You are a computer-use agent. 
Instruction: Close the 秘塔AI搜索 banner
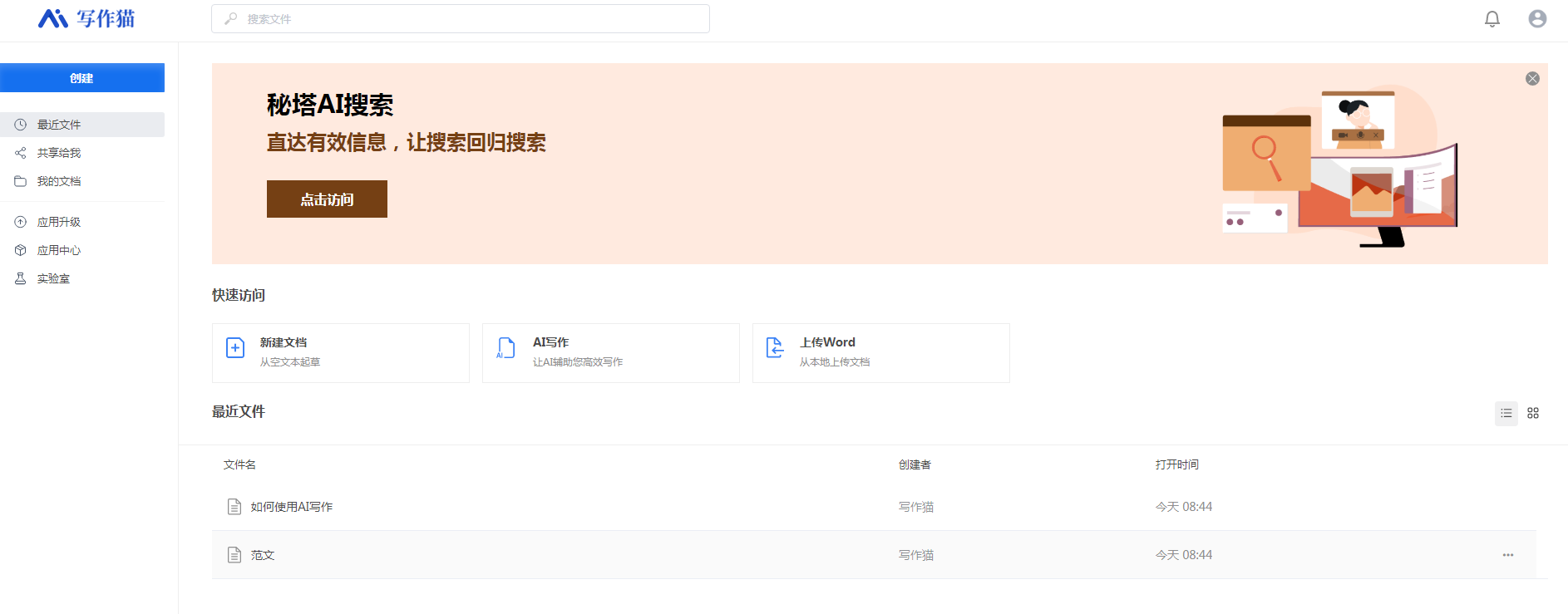(1532, 79)
